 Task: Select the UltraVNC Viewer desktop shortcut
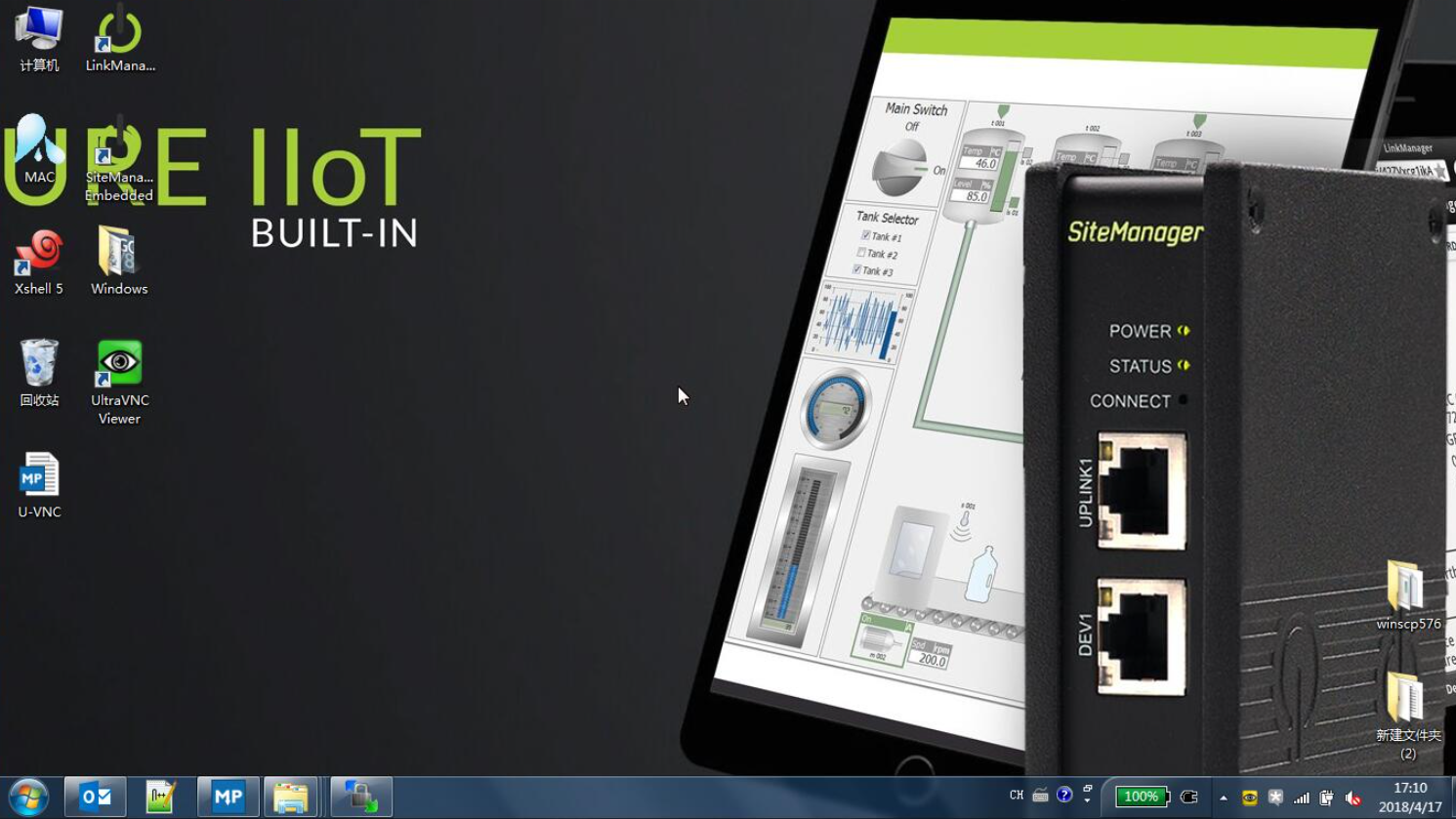119,383
